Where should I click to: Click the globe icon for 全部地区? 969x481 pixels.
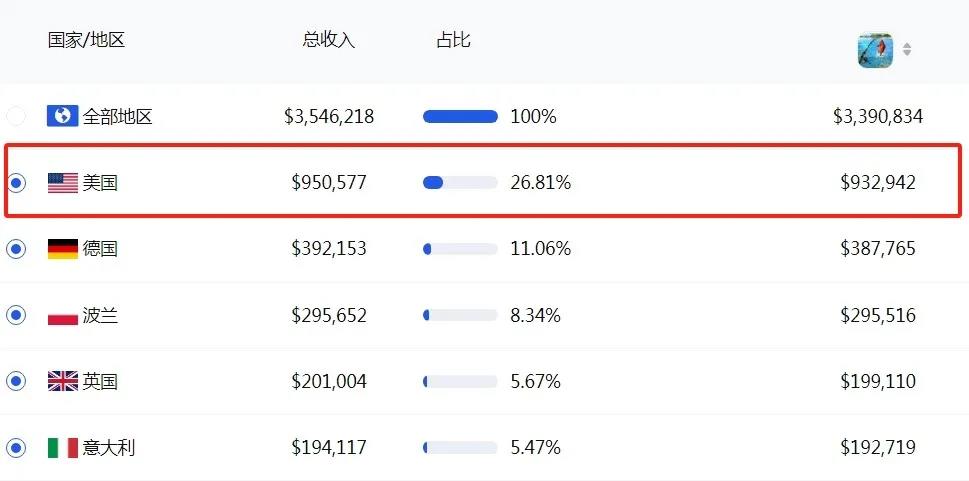(x=62, y=116)
